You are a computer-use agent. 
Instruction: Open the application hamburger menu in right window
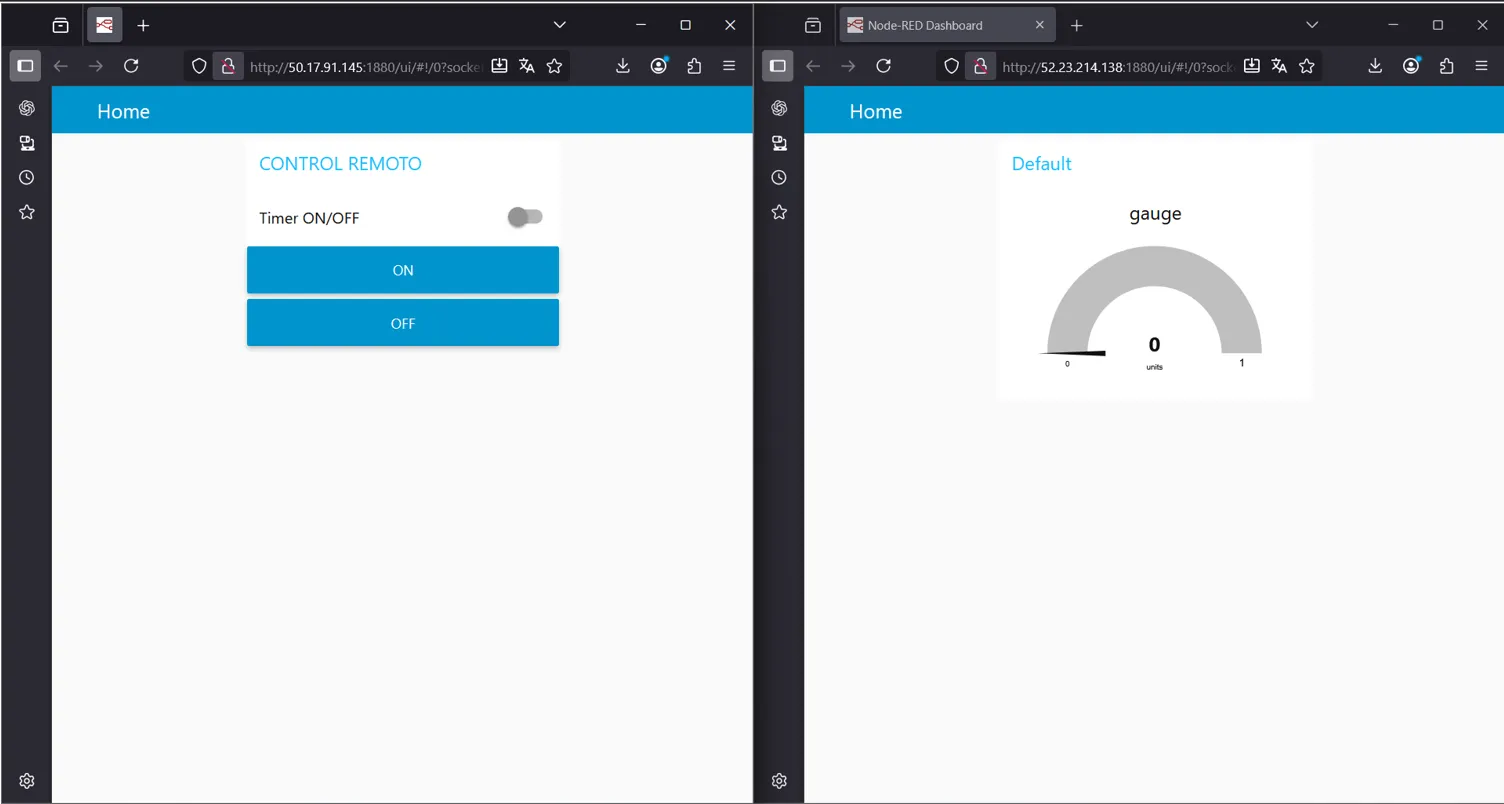point(1481,66)
